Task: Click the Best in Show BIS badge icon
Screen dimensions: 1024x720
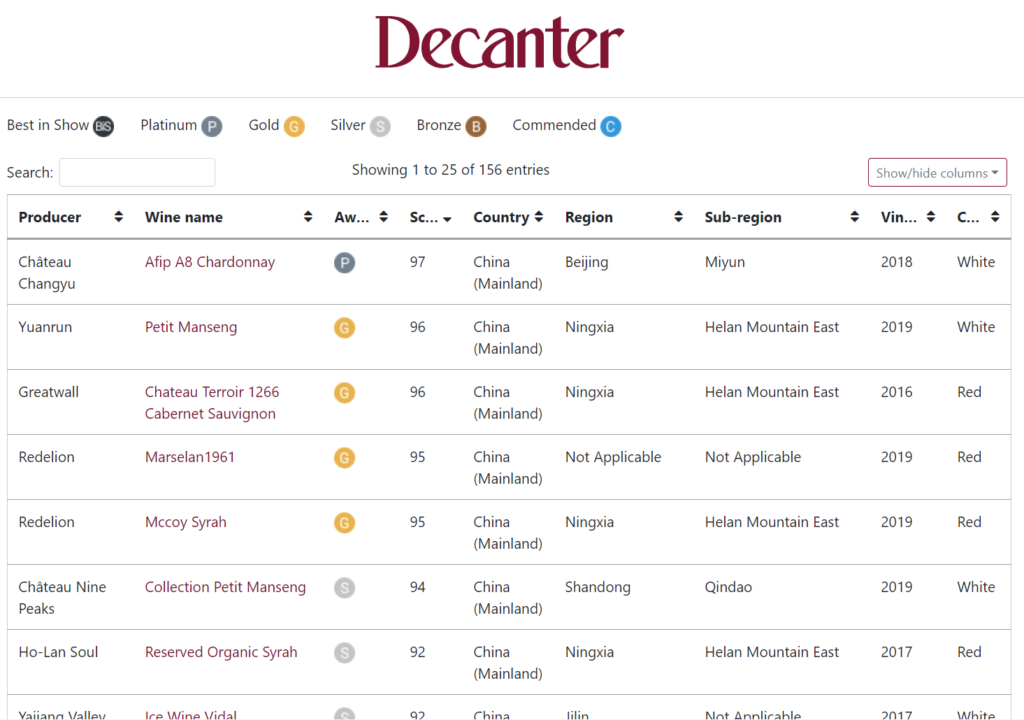Action: pyautogui.click(x=104, y=127)
